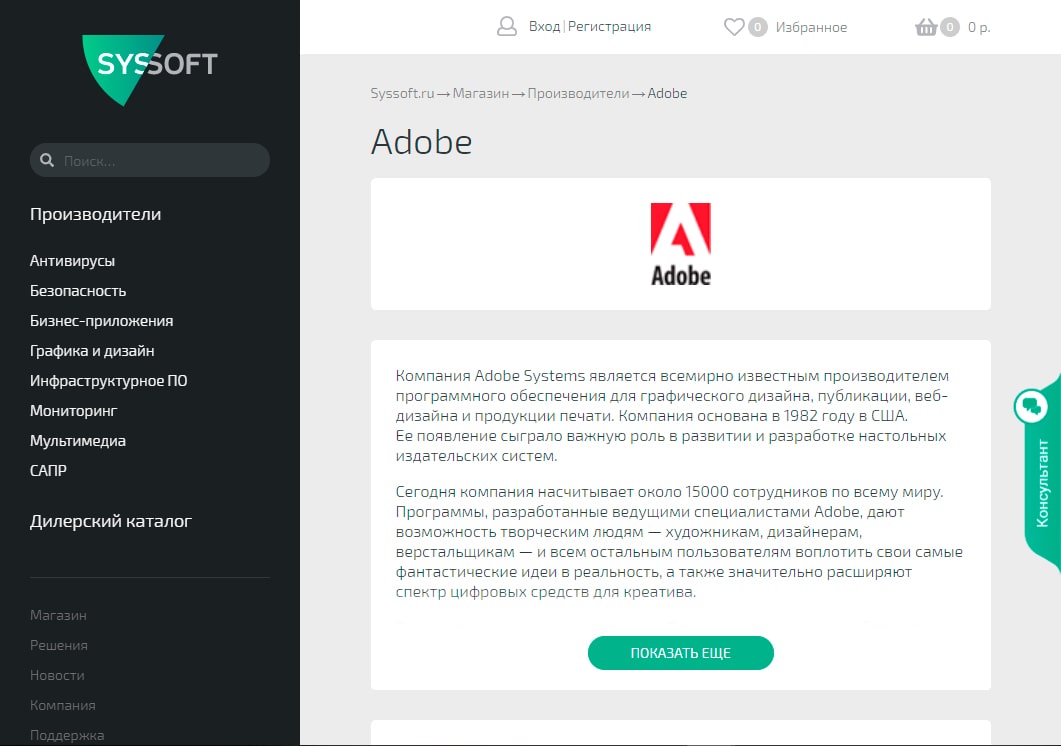Viewport: 1061px width, 746px height.
Task: Open the Вход login link
Action: (x=544, y=26)
